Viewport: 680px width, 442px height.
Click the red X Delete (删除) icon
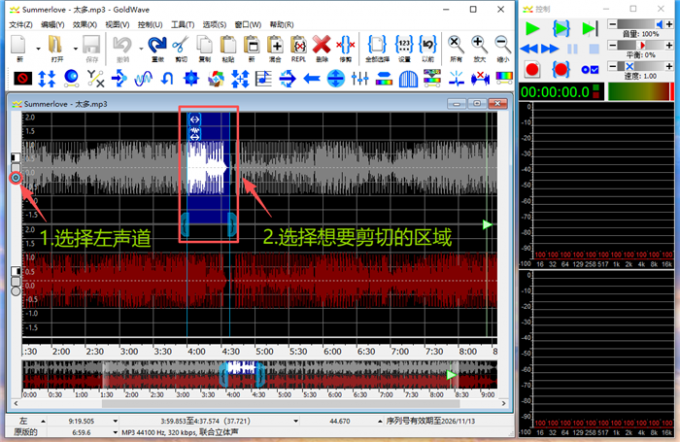pos(321,44)
